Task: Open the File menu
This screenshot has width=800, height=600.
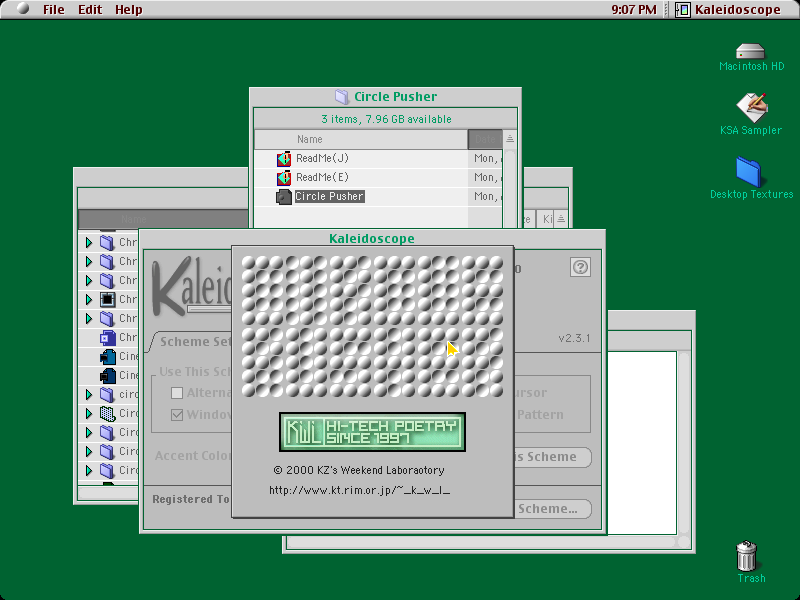Action: (54, 10)
